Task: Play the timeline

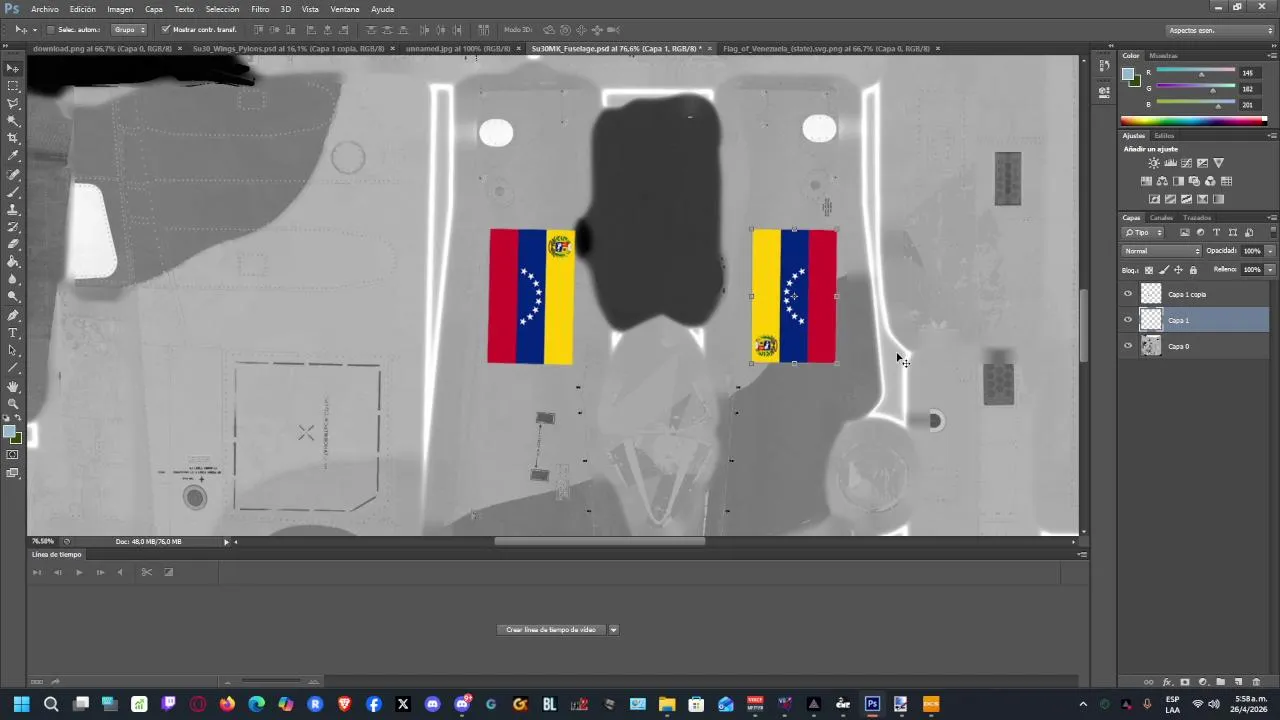Action: 79,572
